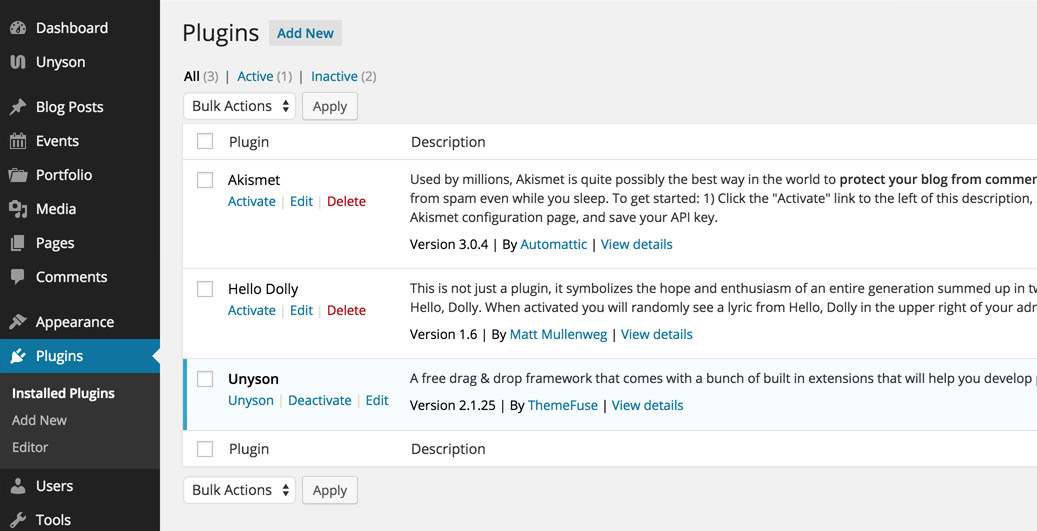
Task: Filter plugins by Inactive
Action: (335, 77)
